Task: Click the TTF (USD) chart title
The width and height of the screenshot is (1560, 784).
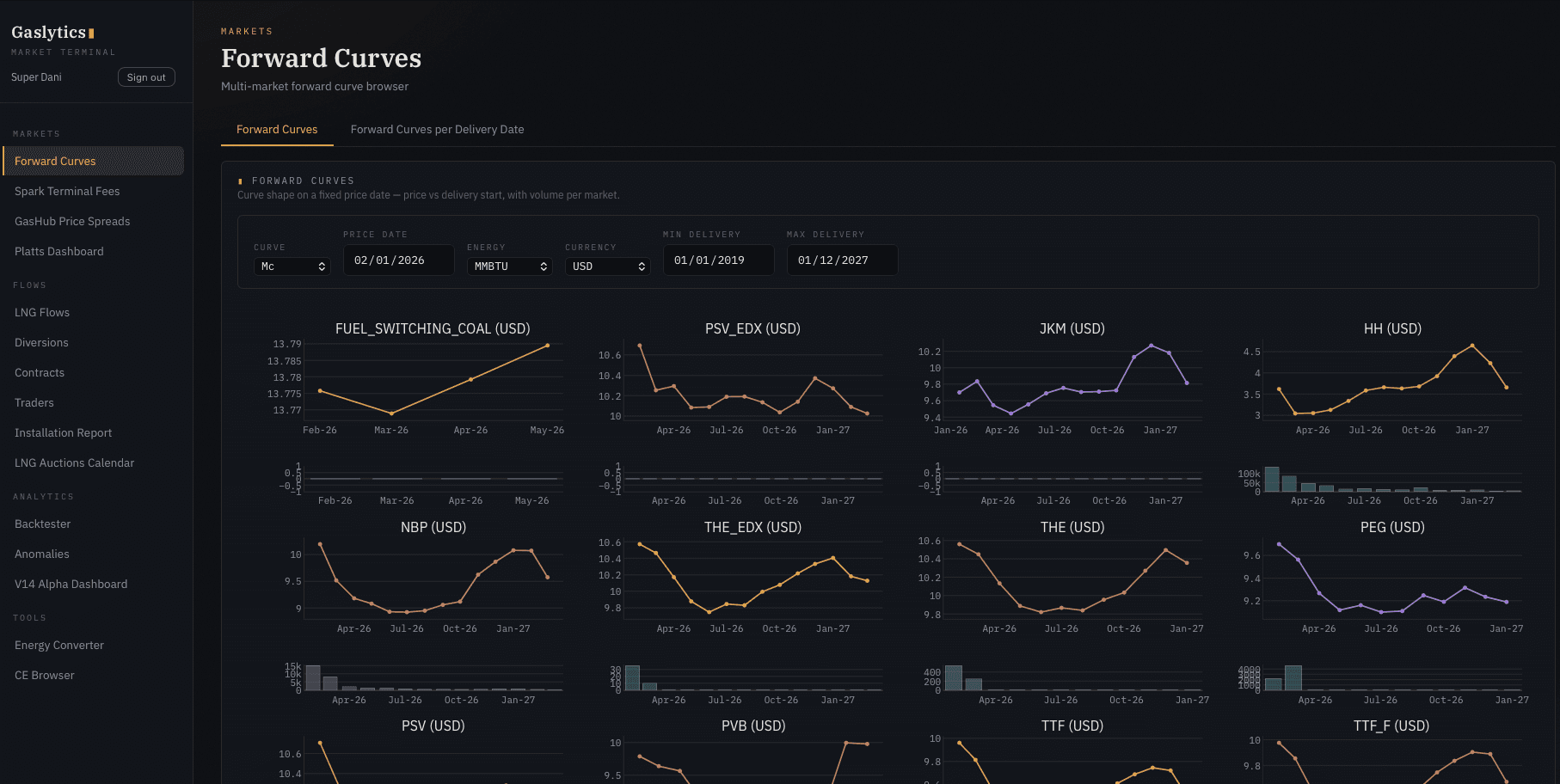Action: click(x=1072, y=726)
